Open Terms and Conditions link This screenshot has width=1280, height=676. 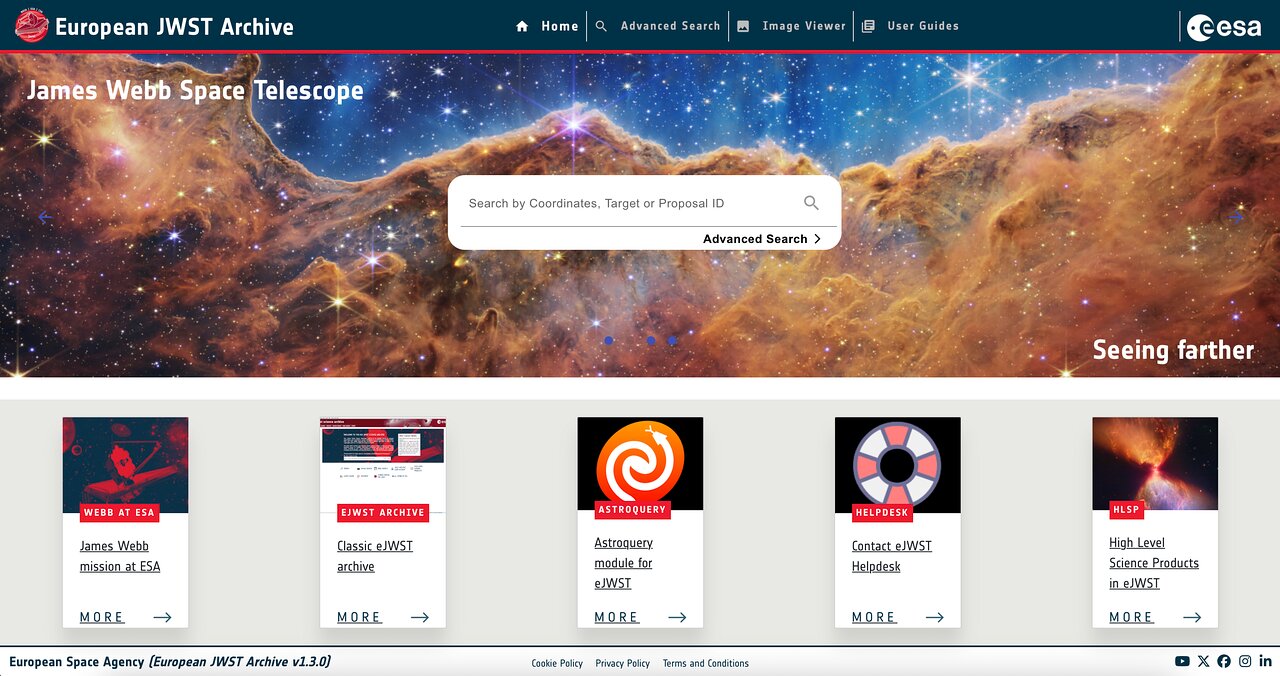coord(705,663)
